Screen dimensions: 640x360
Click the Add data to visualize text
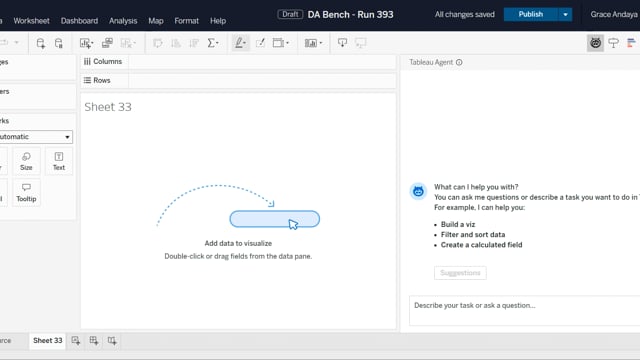[x=238, y=243]
